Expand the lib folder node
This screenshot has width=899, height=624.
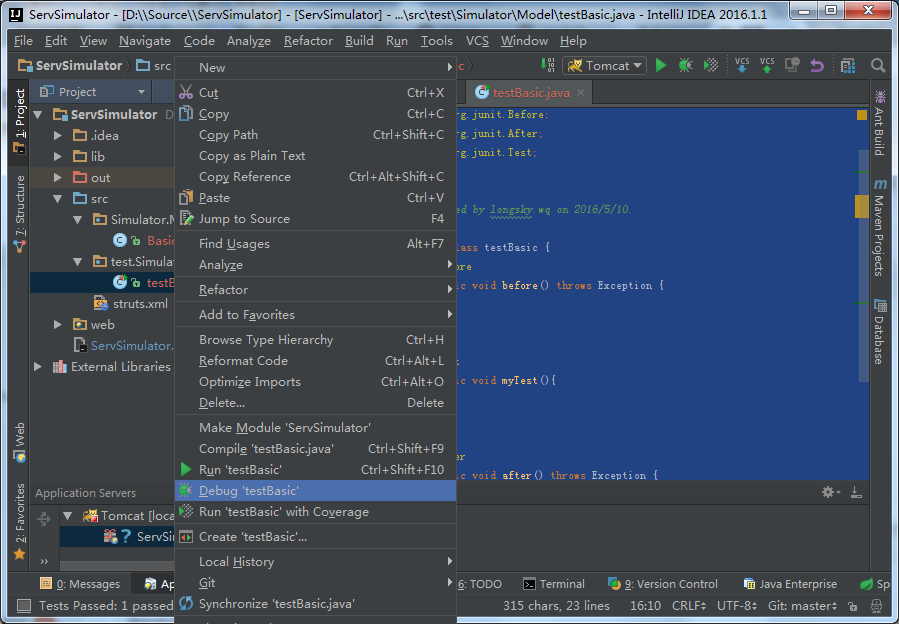57,156
